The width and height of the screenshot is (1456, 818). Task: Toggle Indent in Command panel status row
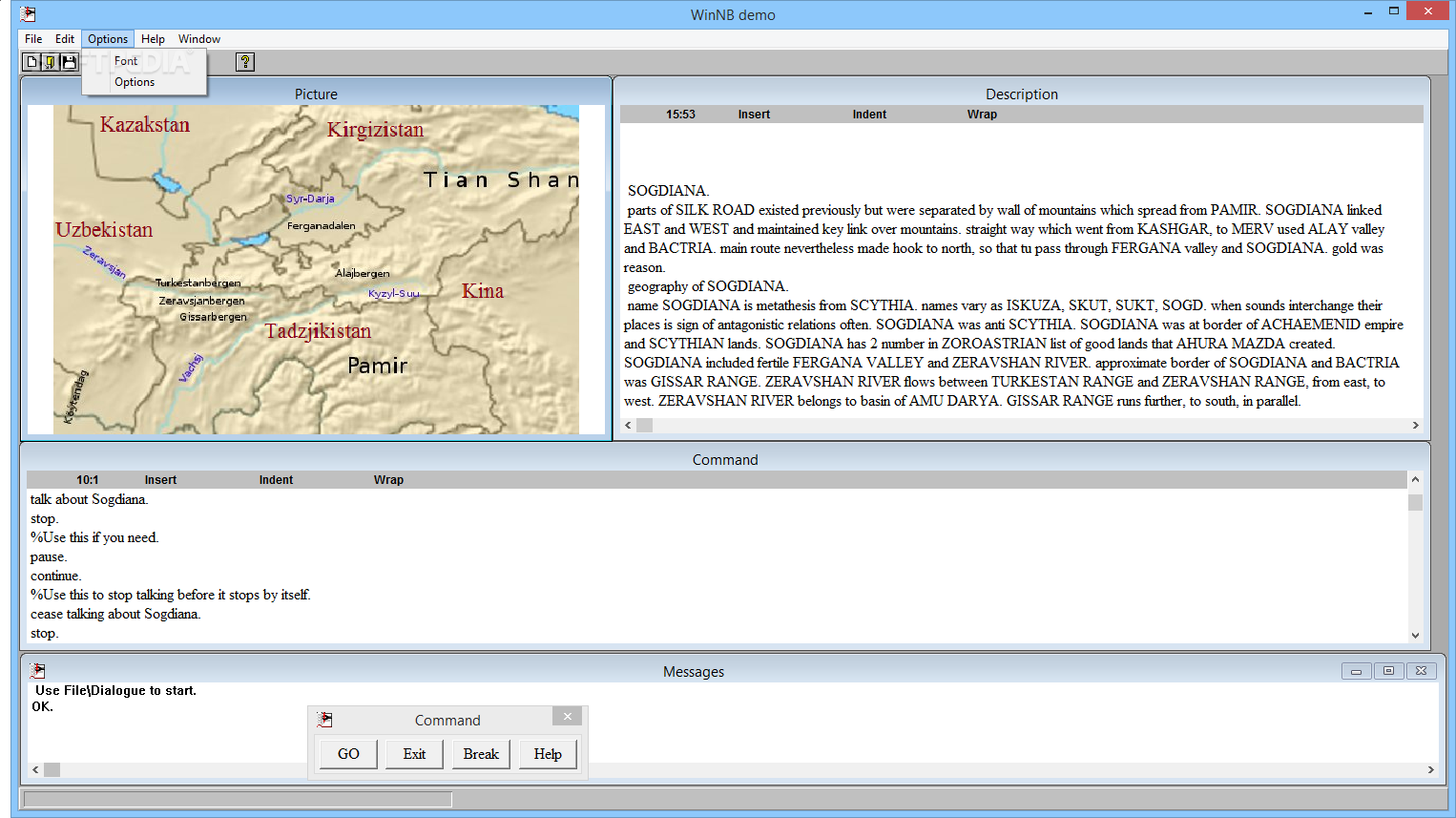[276, 480]
